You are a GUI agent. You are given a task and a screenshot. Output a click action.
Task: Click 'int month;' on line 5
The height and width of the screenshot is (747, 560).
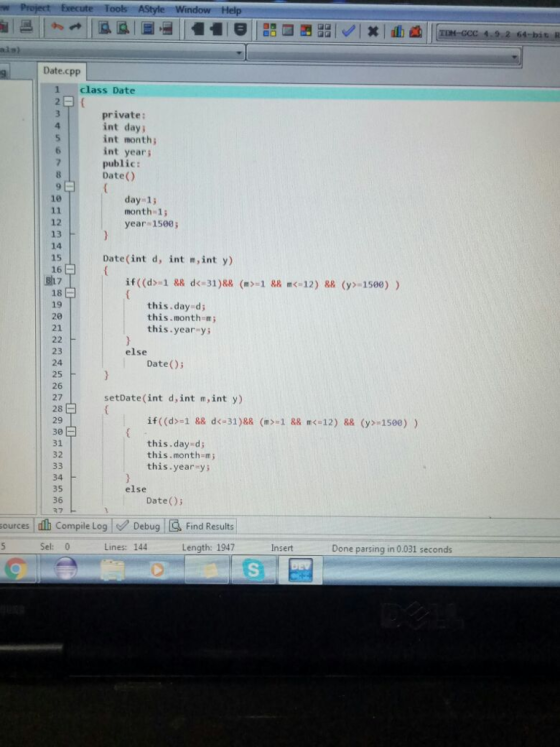coord(130,140)
